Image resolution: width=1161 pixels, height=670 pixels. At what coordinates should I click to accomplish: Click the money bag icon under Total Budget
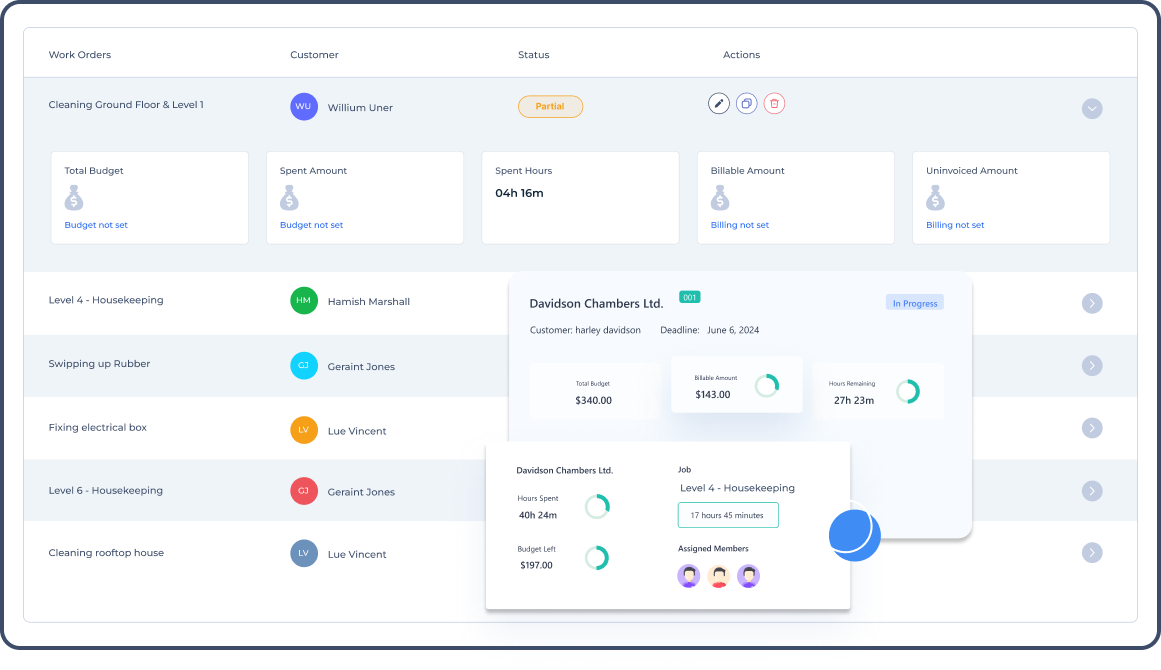(74, 198)
